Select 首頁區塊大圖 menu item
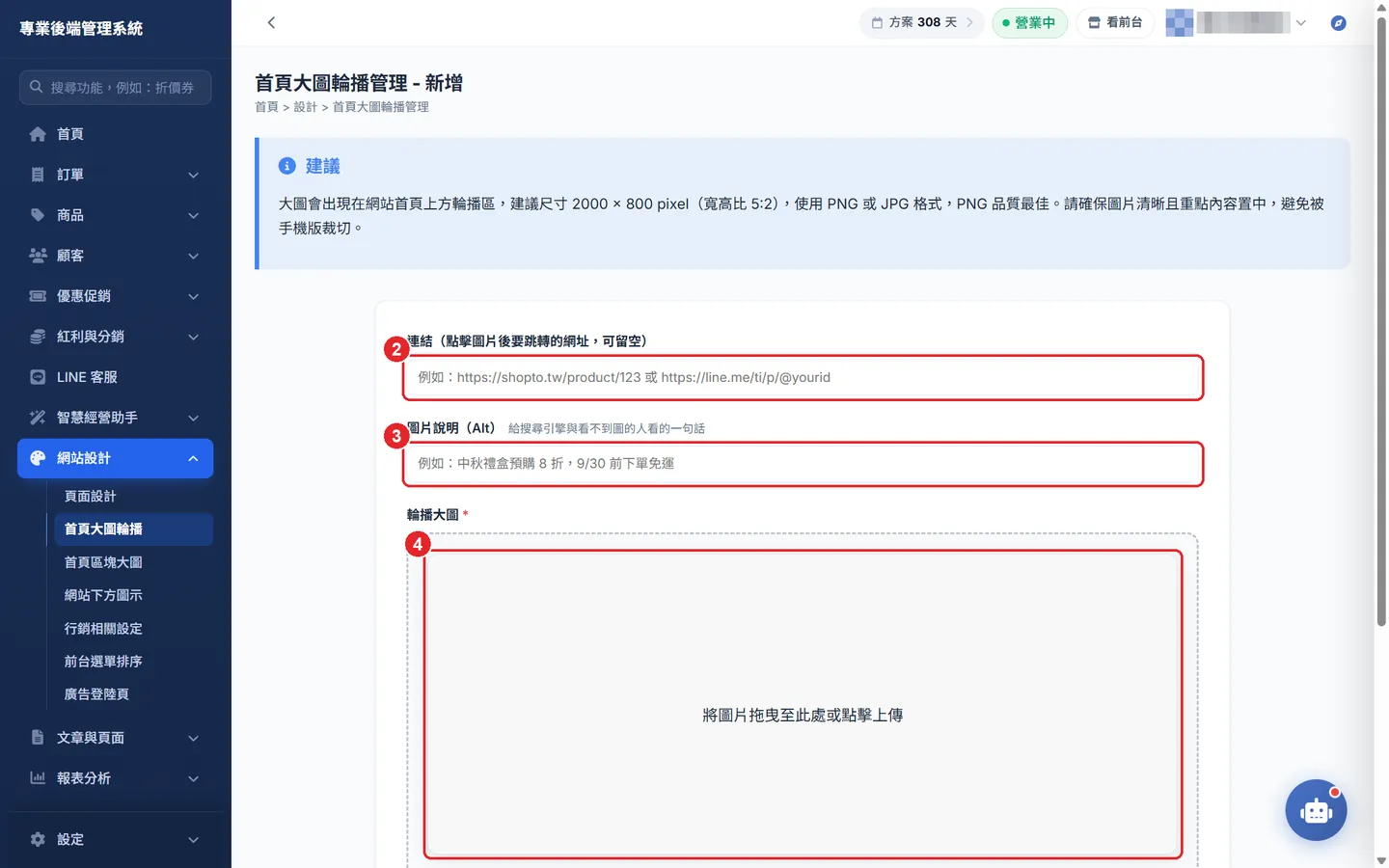This screenshot has height=868, width=1389. (134, 562)
